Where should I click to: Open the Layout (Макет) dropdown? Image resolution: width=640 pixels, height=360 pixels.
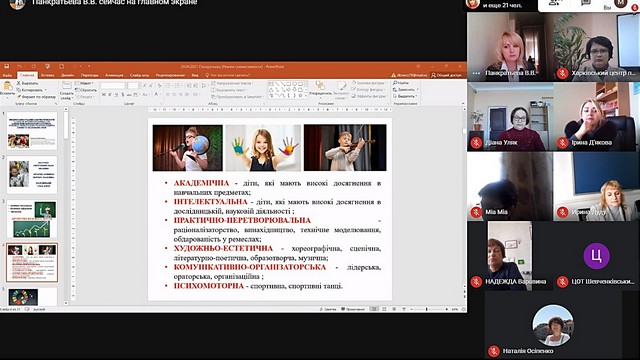click(85, 83)
